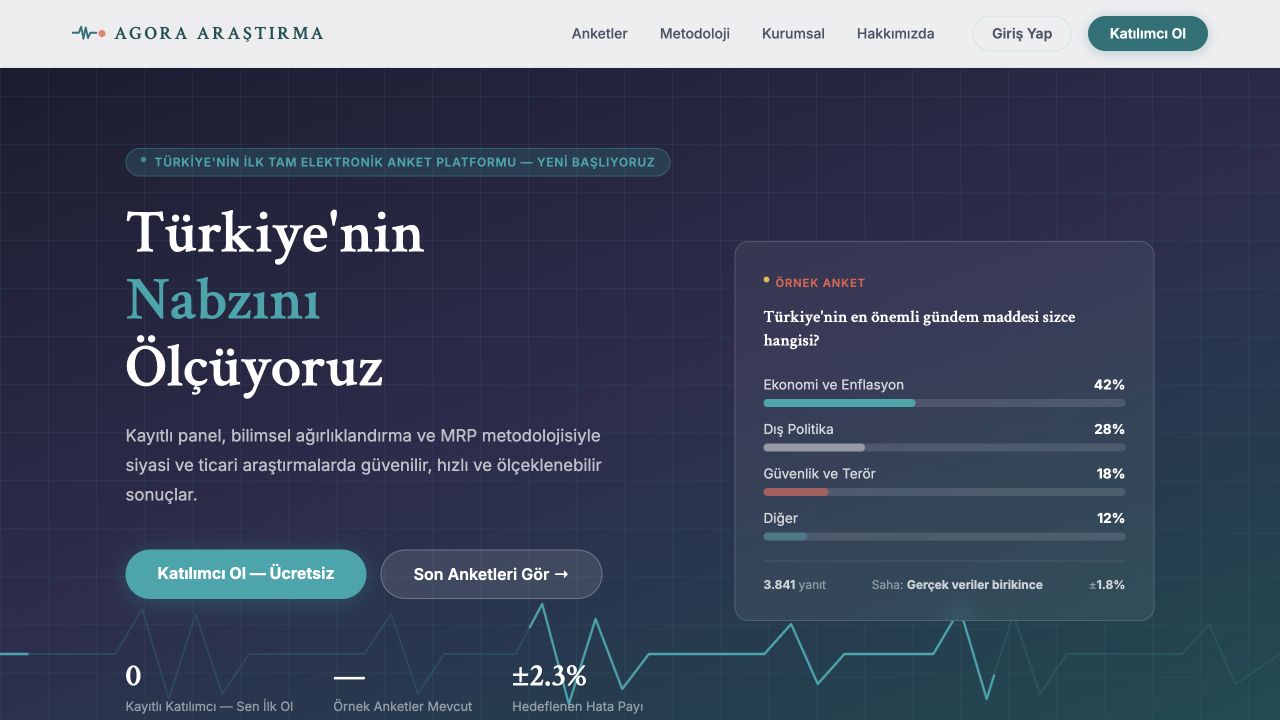
Task: Click Son Anketleri Gör button
Action: pos(491,574)
